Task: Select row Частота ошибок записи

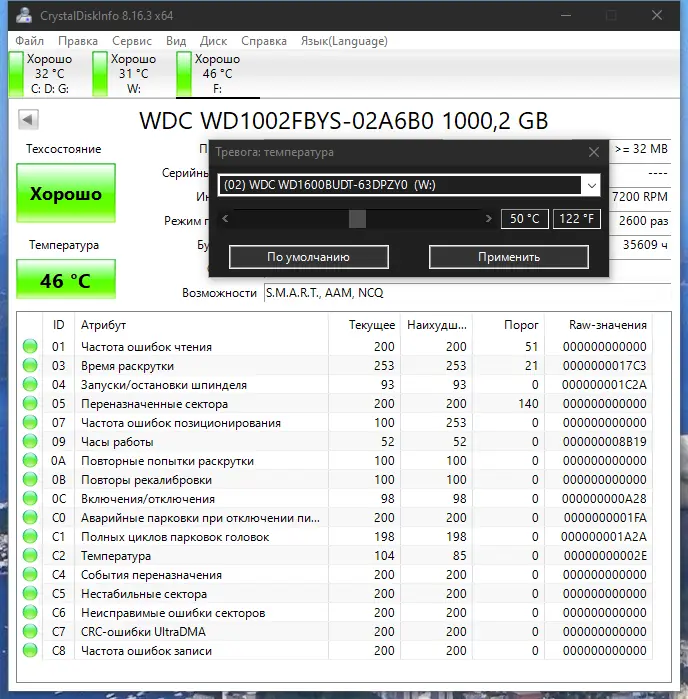Action: [335, 650]
